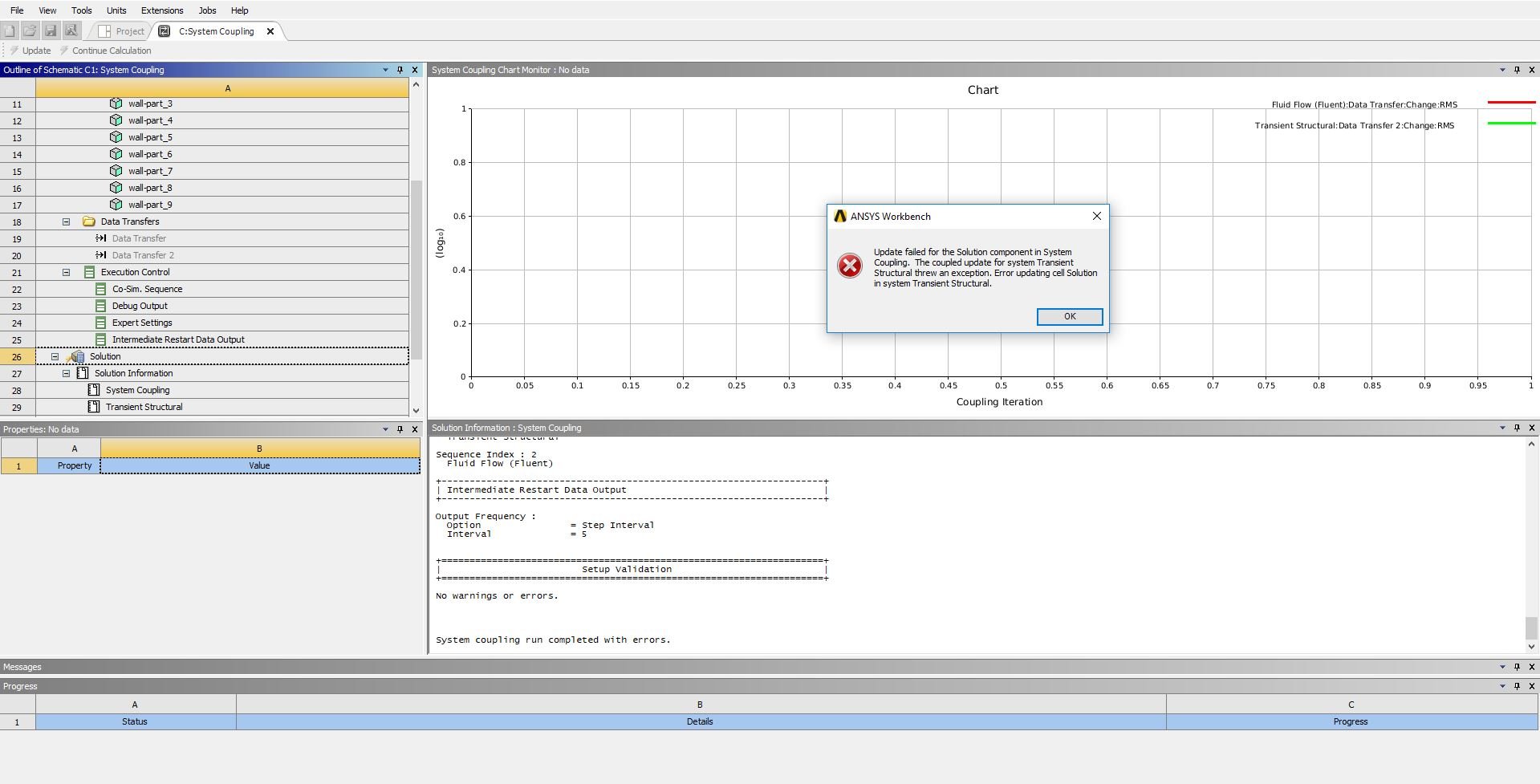Select the wall-part_4 region icon

point(116,120)
